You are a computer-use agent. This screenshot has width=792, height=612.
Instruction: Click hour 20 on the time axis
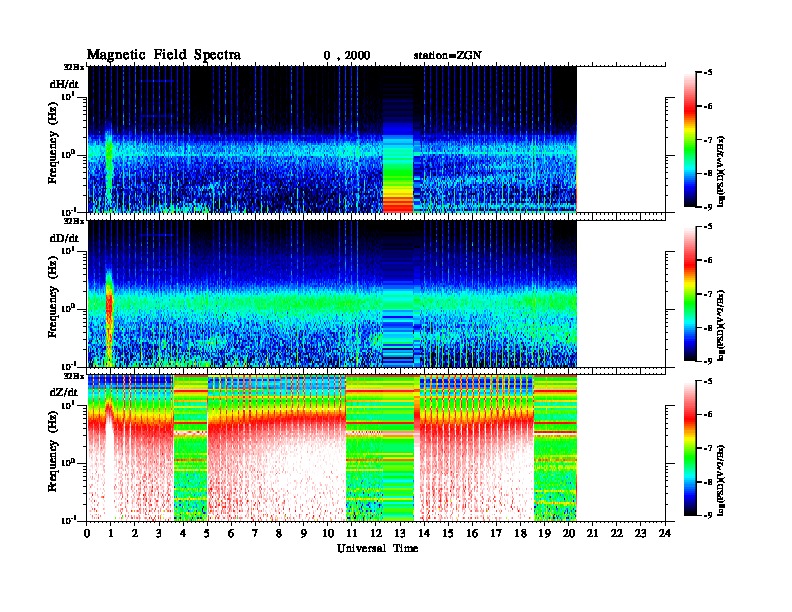coord(568,533)
